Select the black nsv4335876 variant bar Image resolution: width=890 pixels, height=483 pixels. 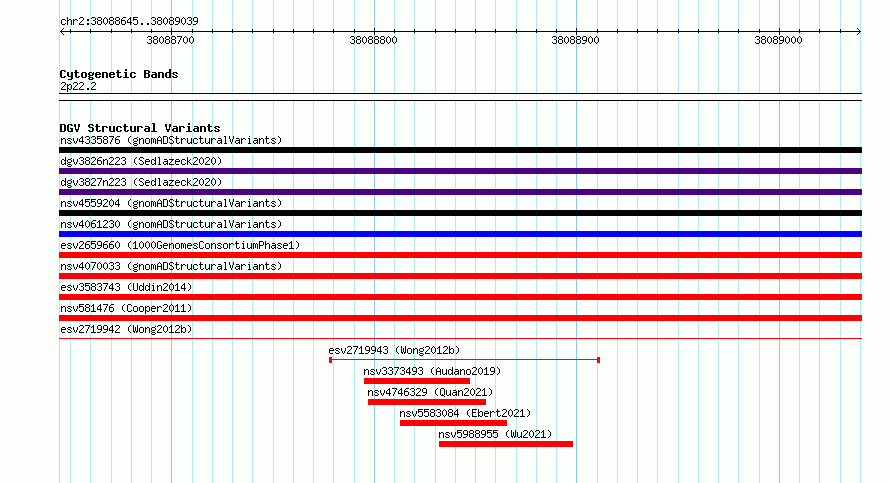pyautogui.click(x=460, y=150)
